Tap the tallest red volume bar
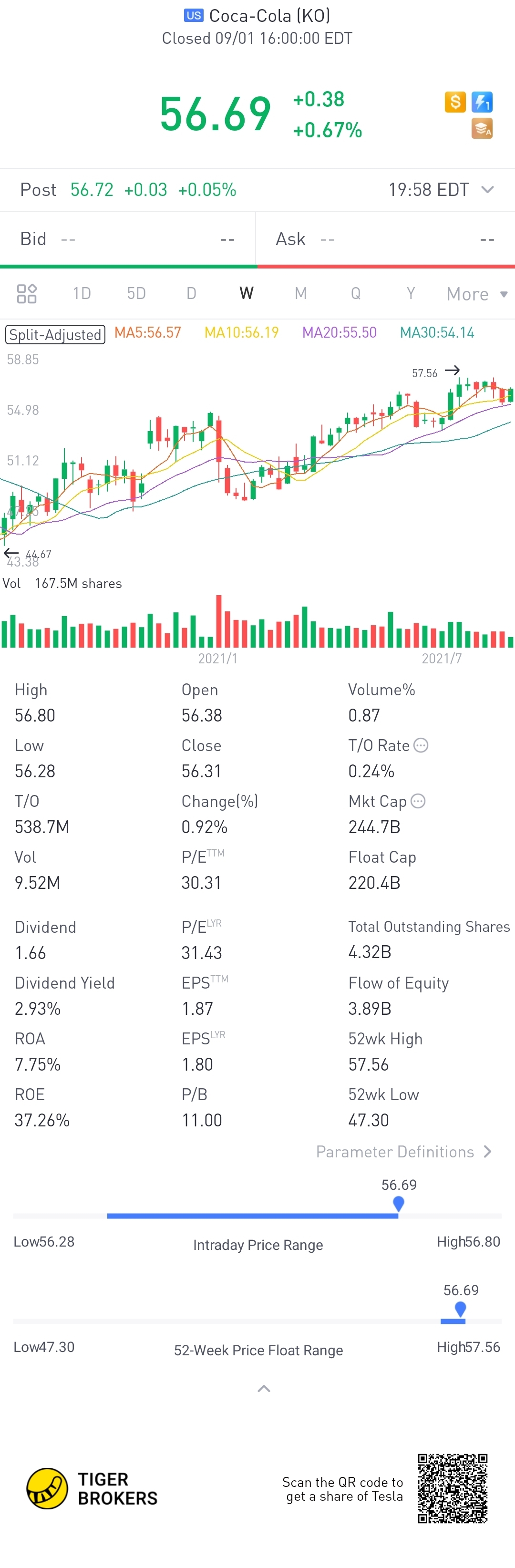The image size is (515, 1568). 219,621
